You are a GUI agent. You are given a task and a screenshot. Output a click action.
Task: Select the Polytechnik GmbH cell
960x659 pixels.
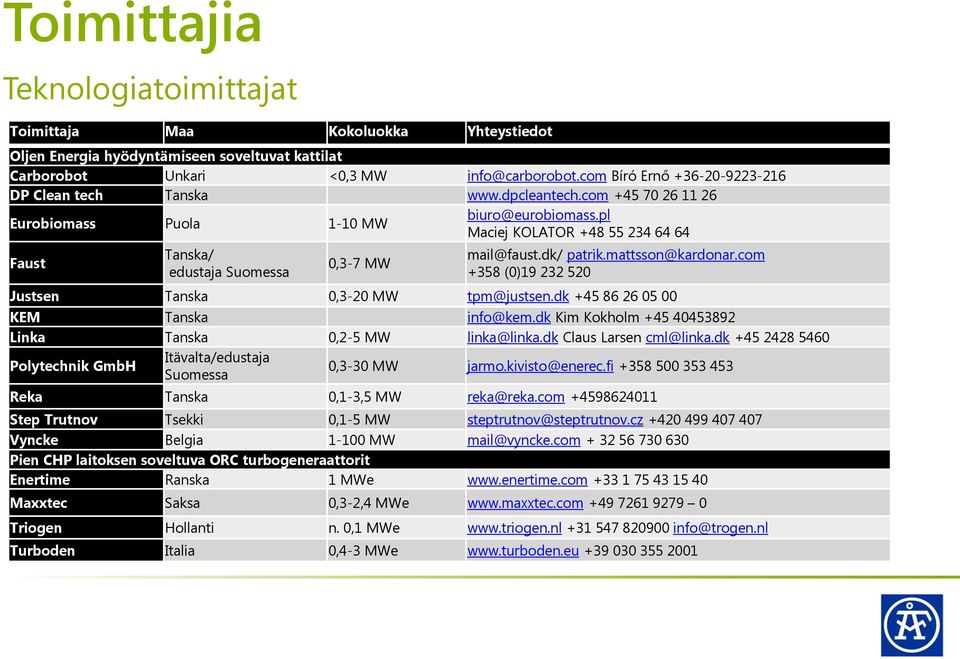[x=86, y=366]
